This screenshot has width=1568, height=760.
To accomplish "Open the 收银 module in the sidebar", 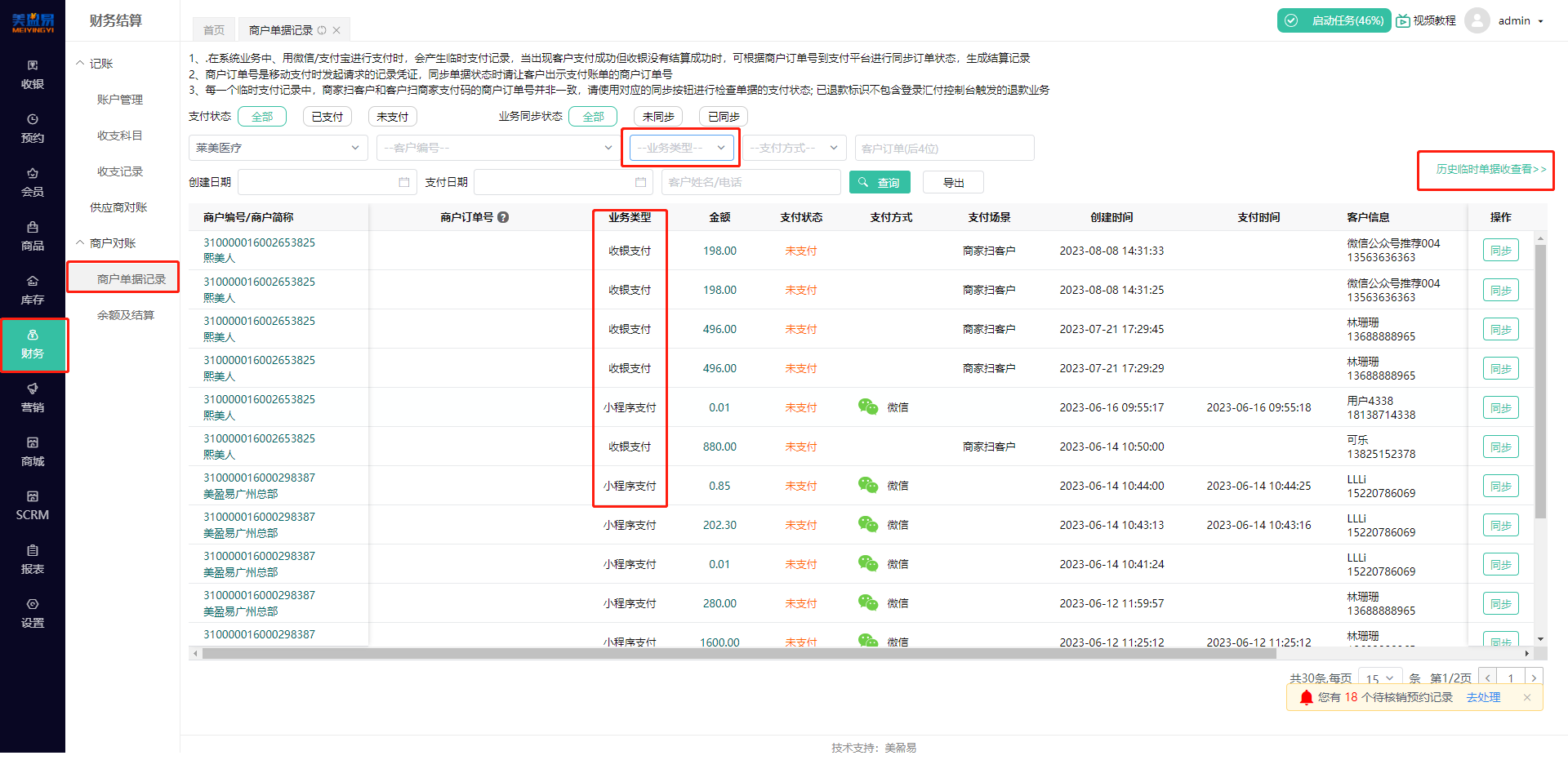I will tap(33, 74).
